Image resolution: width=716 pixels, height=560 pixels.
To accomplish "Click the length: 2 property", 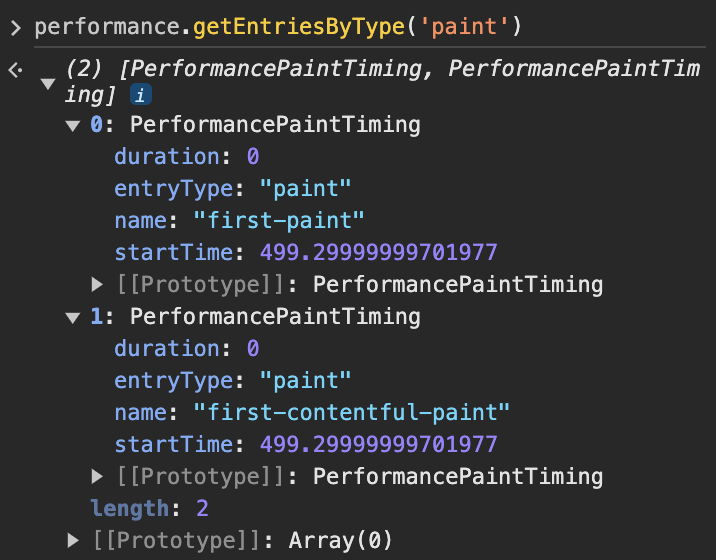I will click(x=149, y=508).
